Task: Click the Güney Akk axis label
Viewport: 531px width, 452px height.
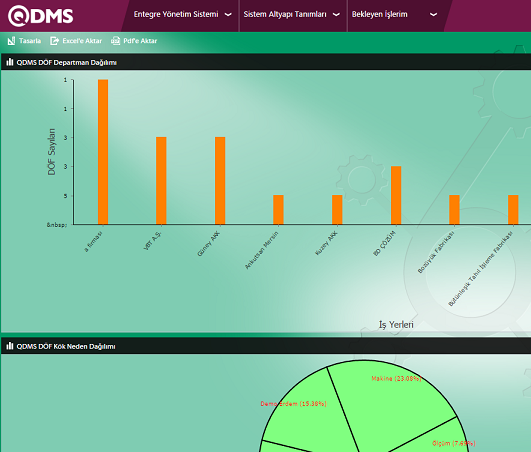Action: pos(208,244)
